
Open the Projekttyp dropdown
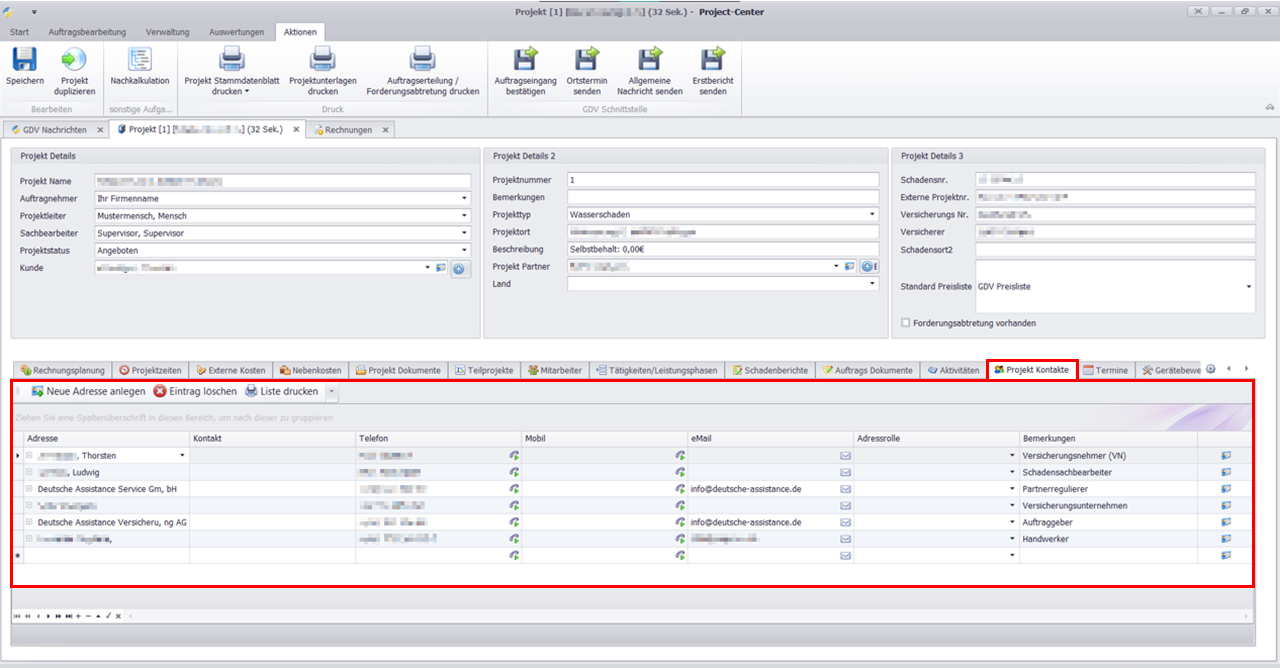[x=873, y=215]
